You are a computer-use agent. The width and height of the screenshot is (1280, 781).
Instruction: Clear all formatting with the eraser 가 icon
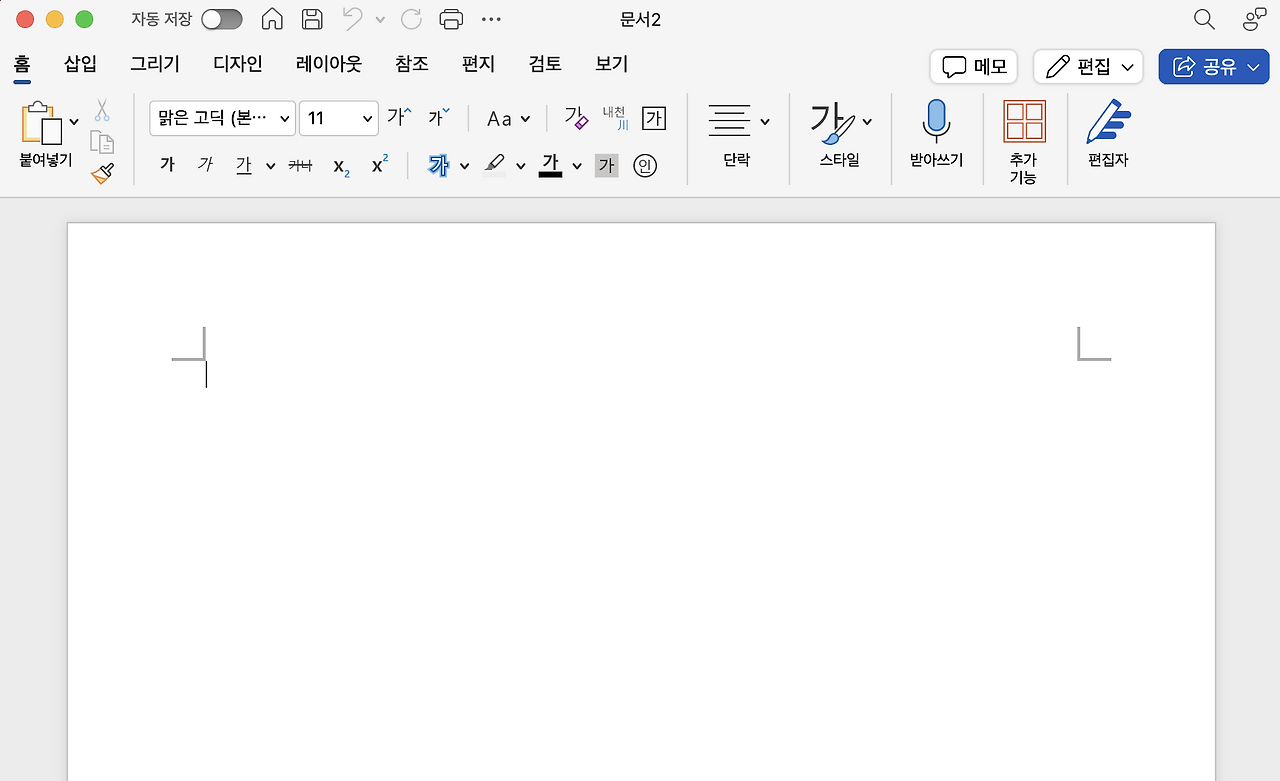577,117
